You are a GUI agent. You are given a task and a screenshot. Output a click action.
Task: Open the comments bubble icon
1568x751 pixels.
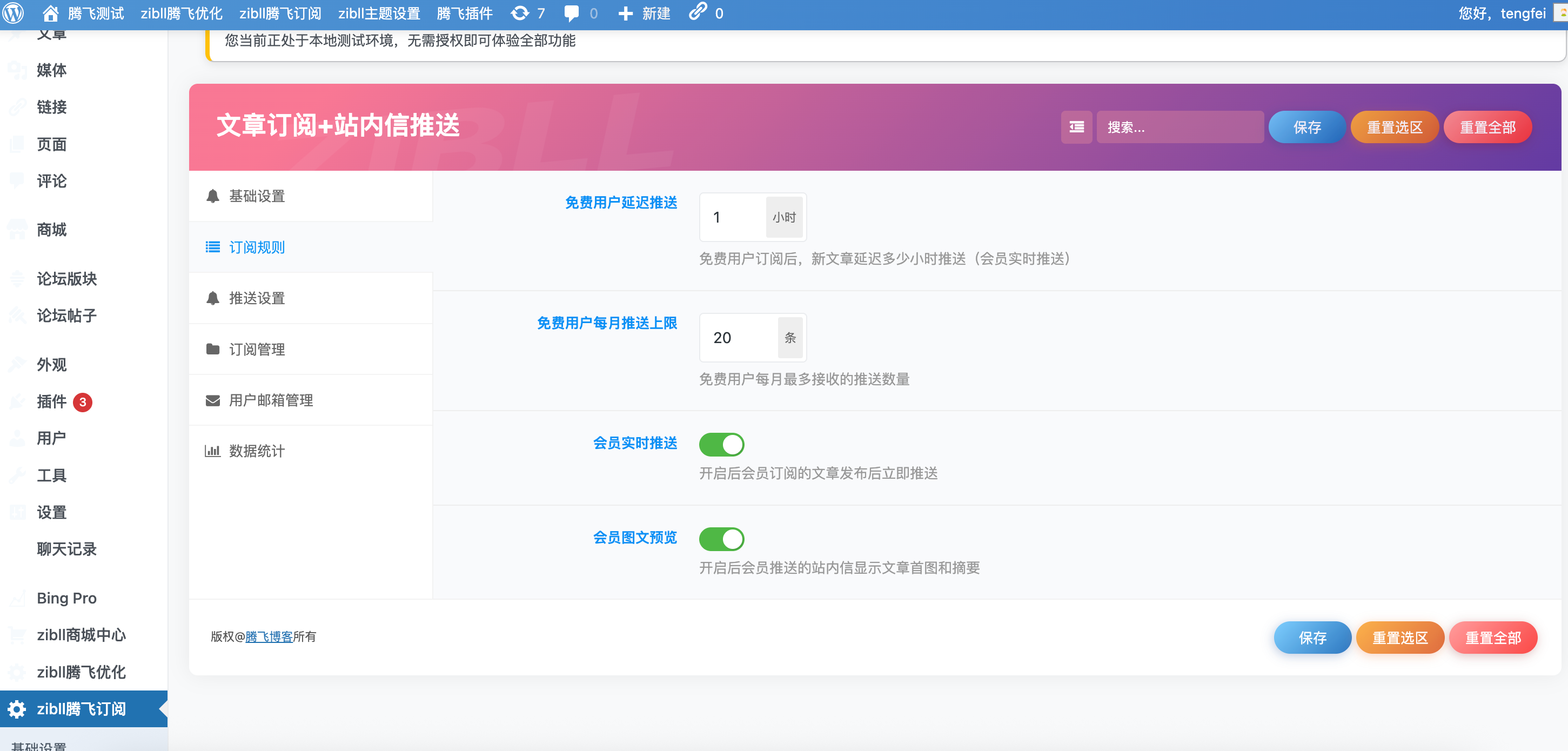click(571, 13)
